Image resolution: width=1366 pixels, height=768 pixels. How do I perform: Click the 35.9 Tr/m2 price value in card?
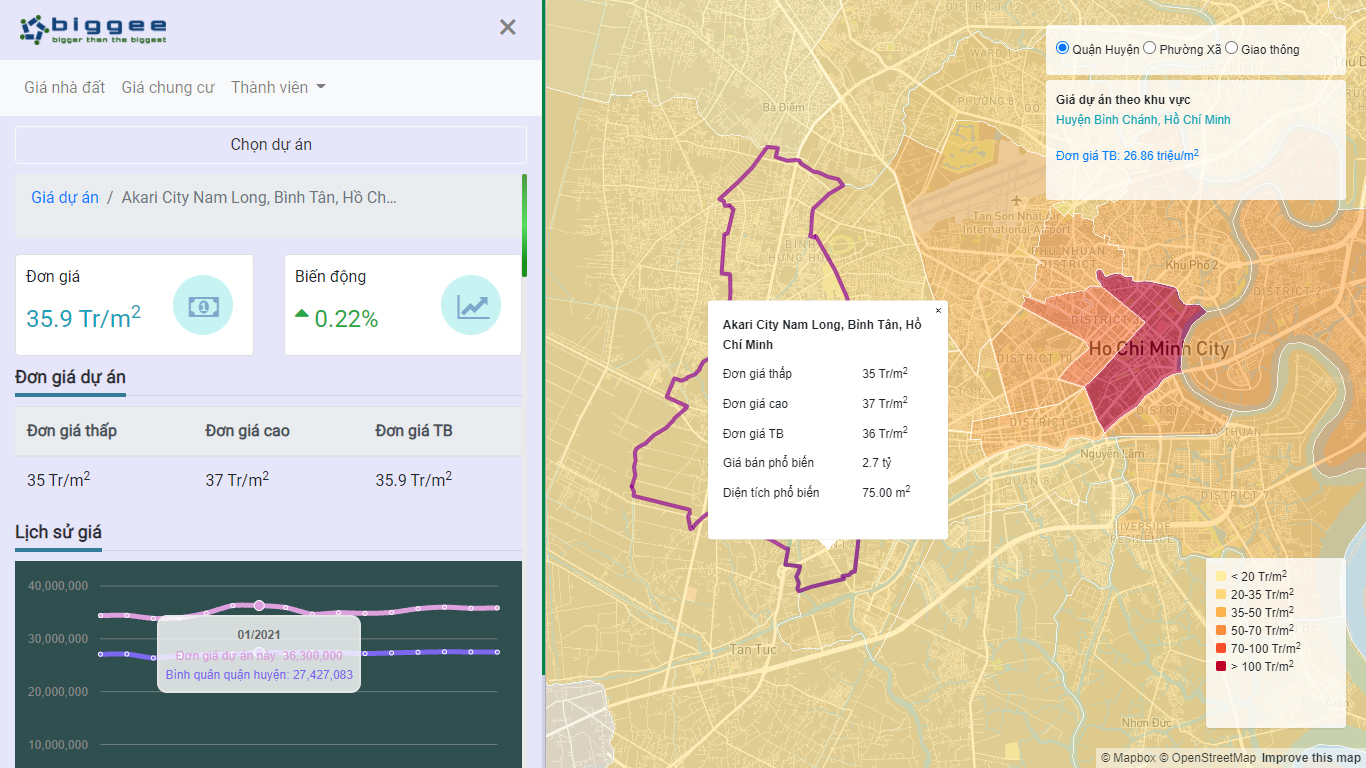point(83,318)
